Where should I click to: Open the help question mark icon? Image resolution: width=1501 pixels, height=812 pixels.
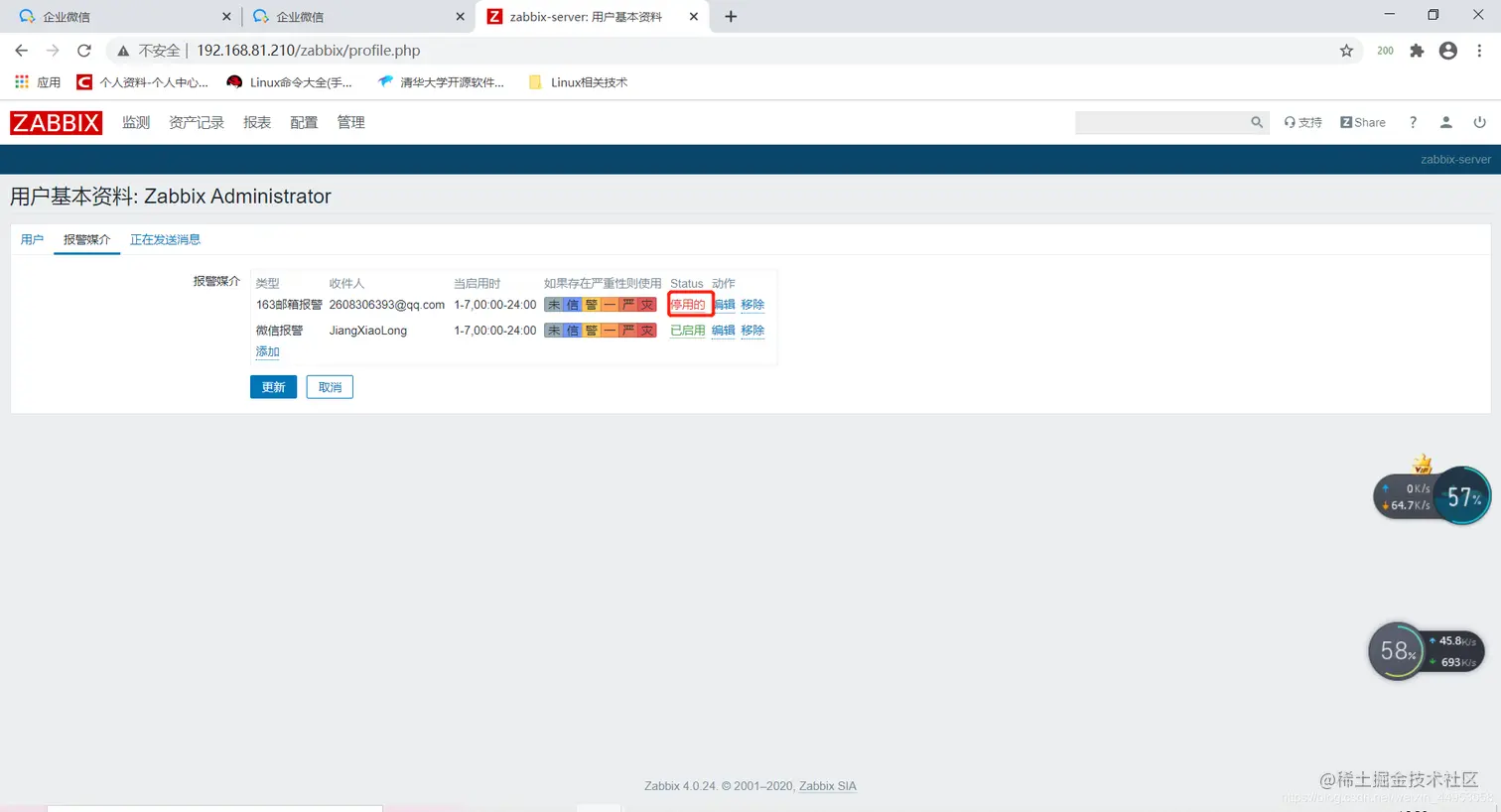[1413, 122]
